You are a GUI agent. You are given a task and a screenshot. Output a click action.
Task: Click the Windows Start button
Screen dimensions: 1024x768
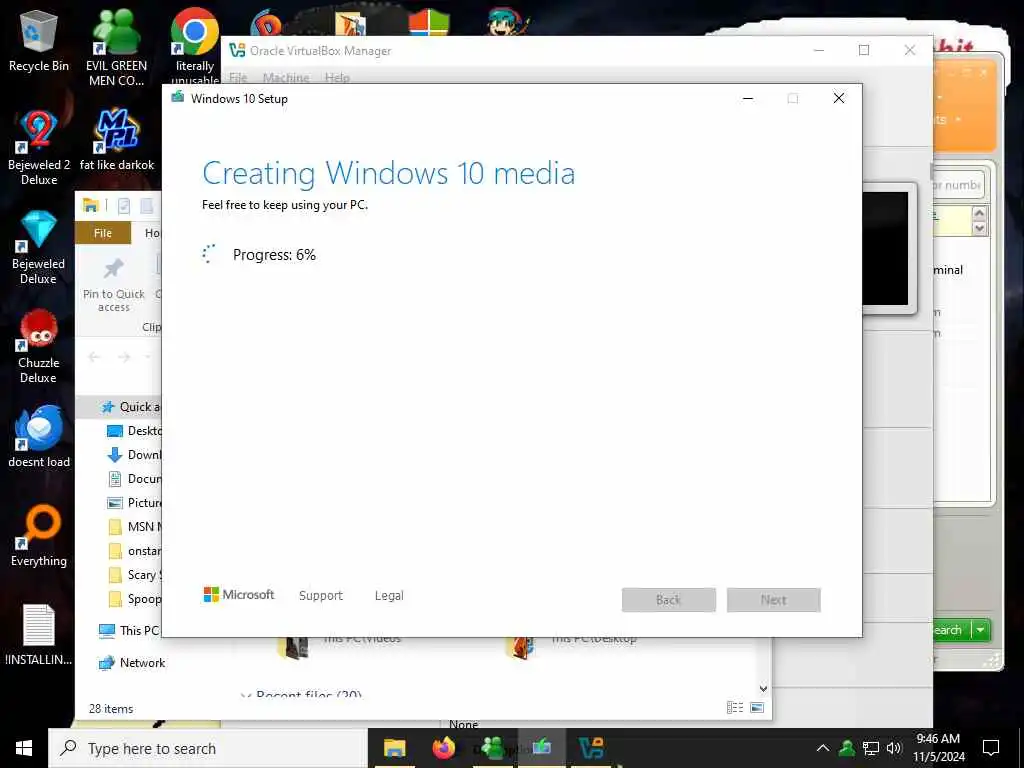(x=24, y=748)
